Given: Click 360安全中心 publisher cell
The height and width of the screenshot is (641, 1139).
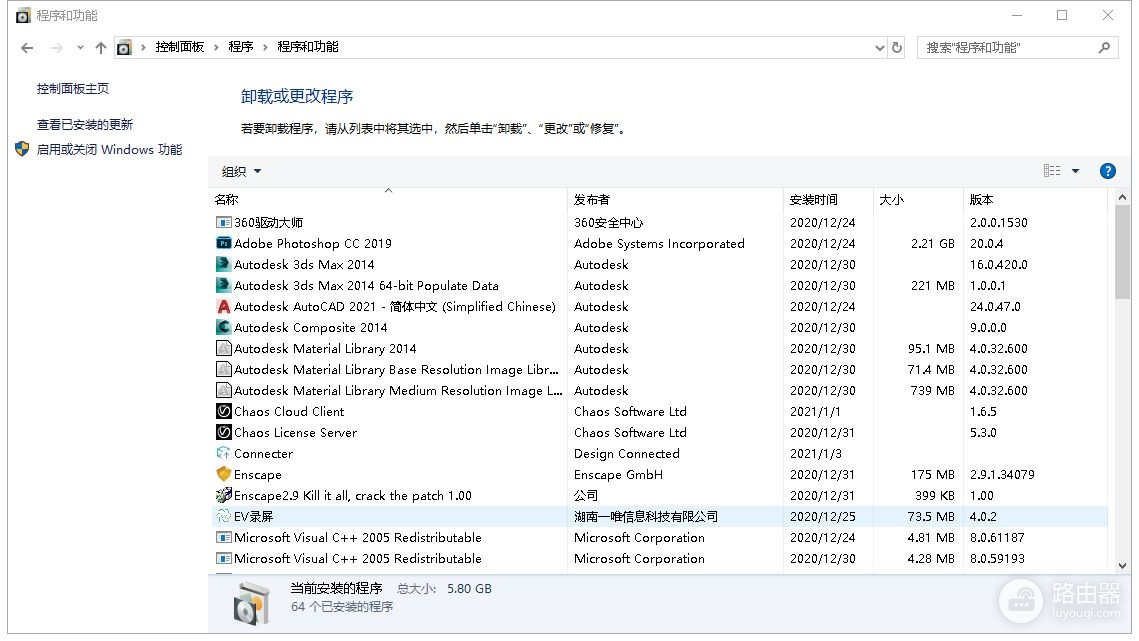Looking at the screenshot, I should tap(609, 222).
